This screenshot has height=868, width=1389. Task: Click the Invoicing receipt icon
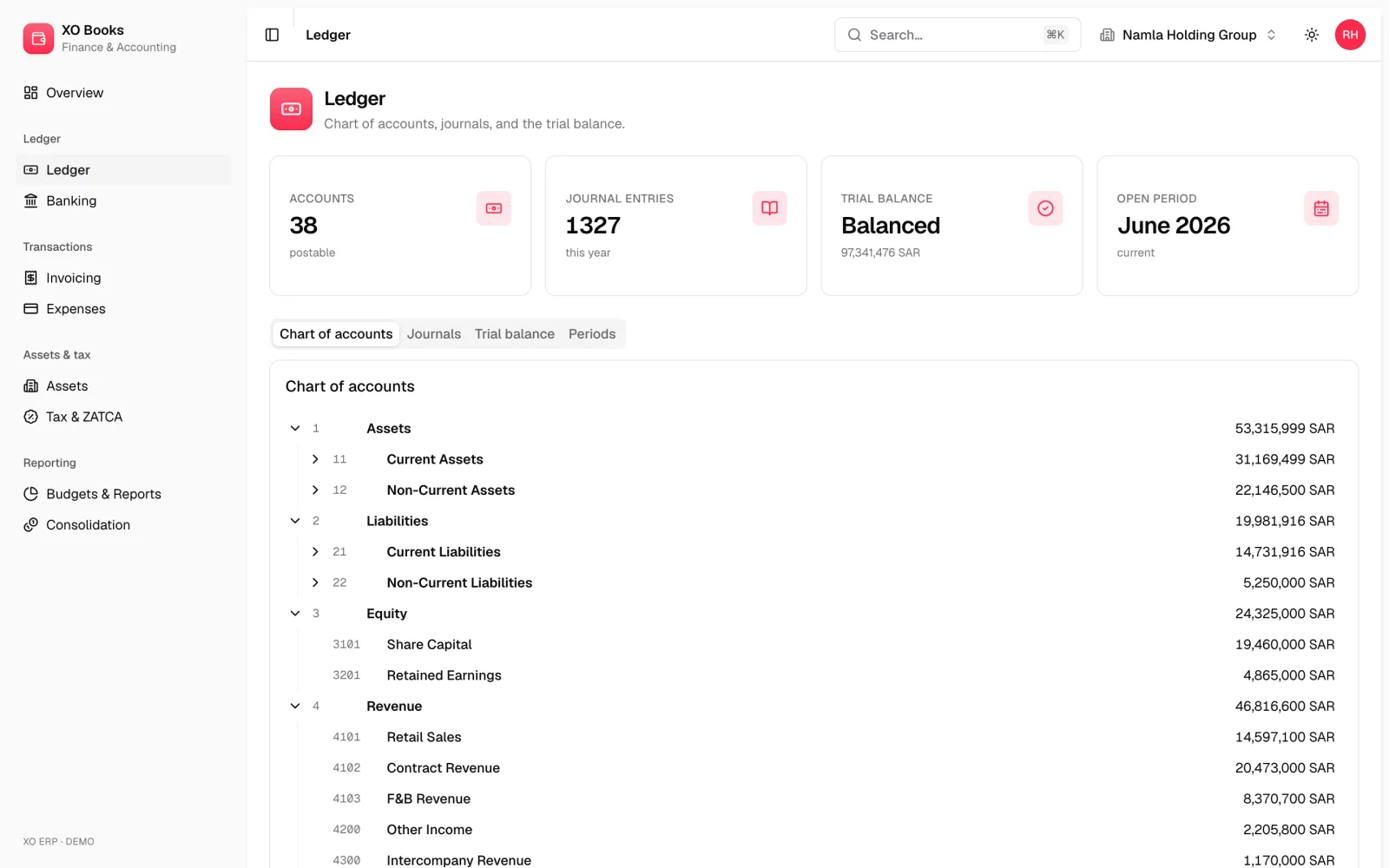click(x=30, y=278)
